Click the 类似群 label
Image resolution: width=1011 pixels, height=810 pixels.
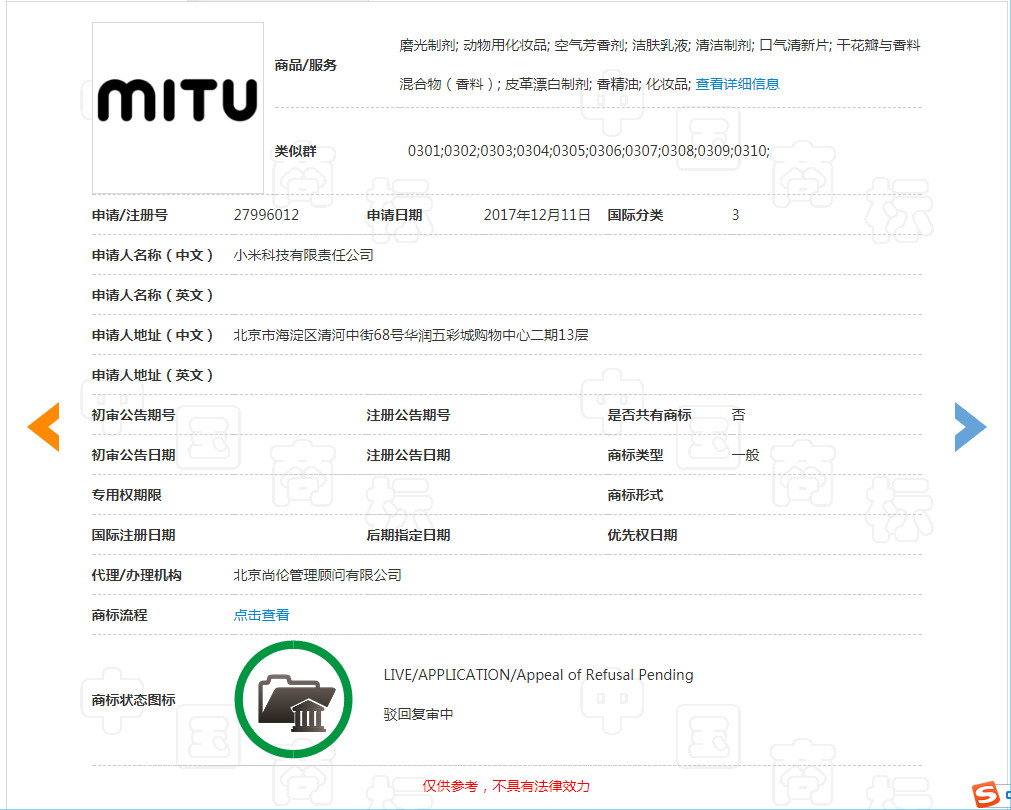[295, 151]
